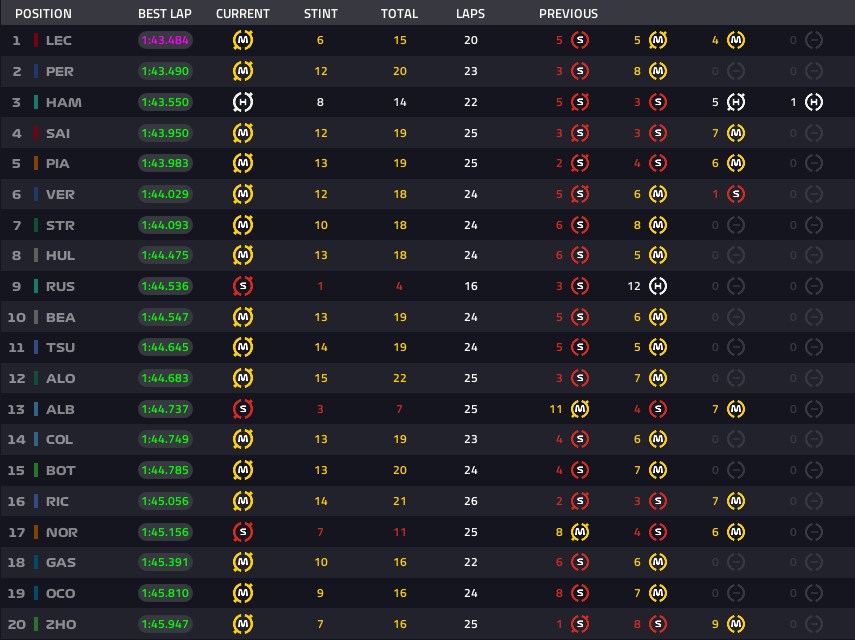Image resolution: width=855 pixels, height=640 pixels.
Task: Click ALB's current soft tyre icon
Action: pos(243,409)
